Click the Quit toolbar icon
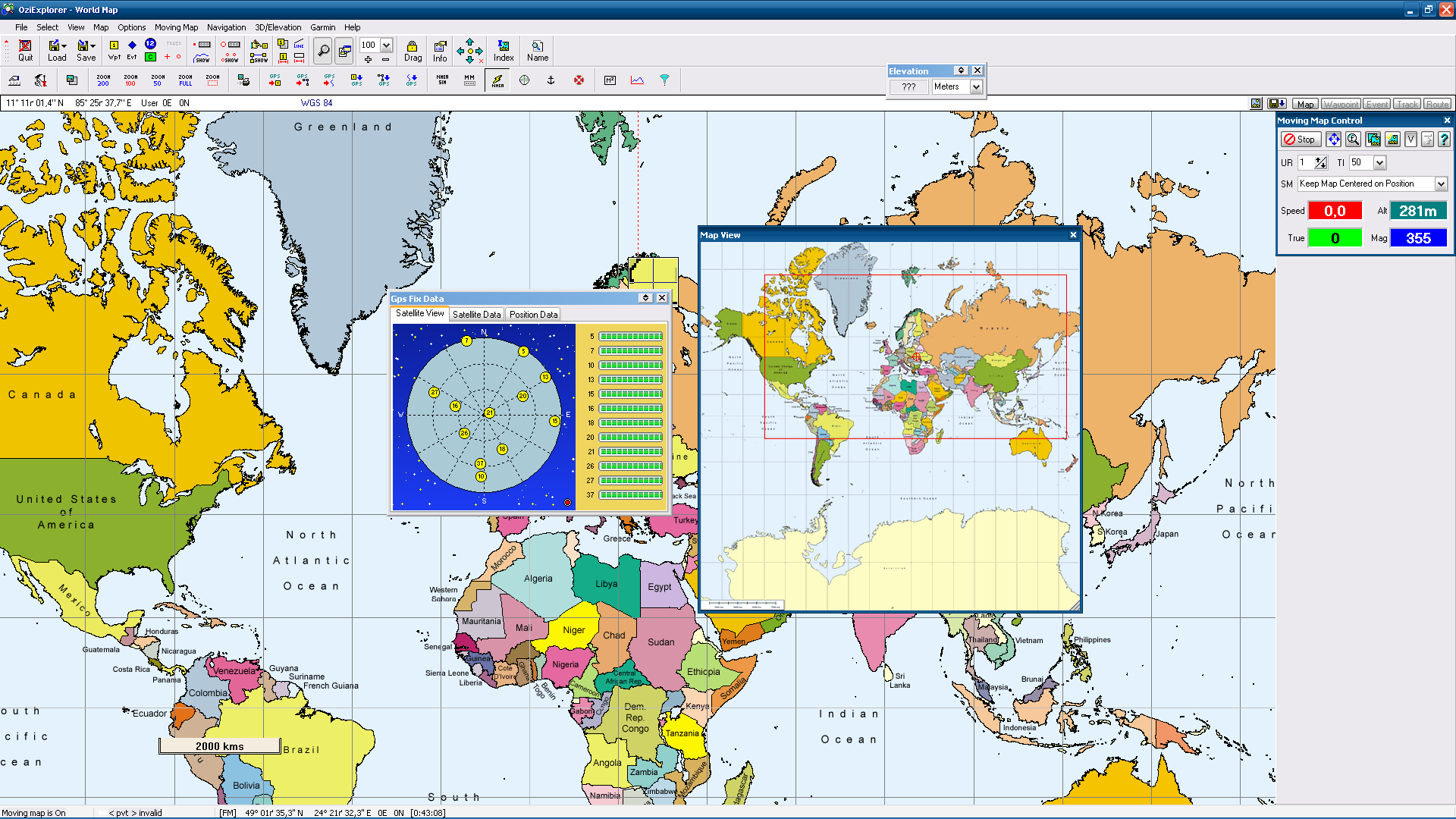Image resolution: width=1456 pixels, height=819 pixels. coord(25,50)
